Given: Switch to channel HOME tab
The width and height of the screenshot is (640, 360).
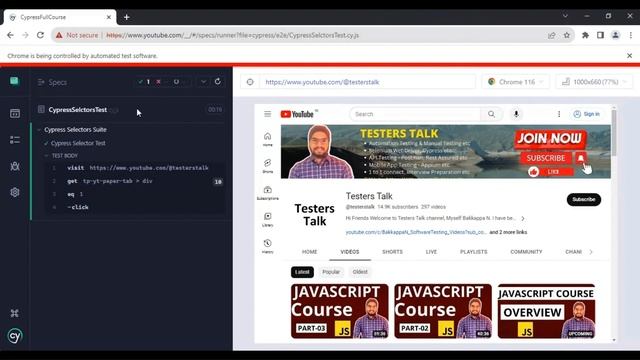Looking at the screenshot, I should (x=309, y=252).
